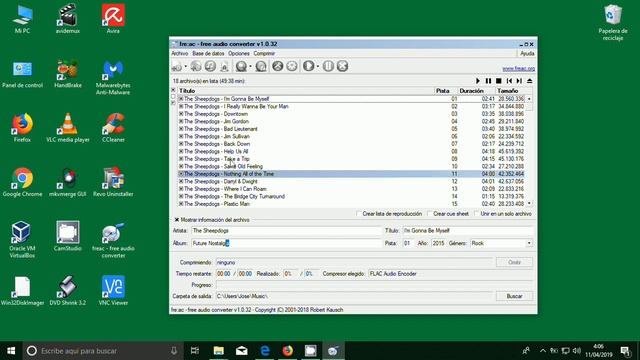Open Windows Start menu
Image resolution: width=640 pixels, height=360 pixels.
[x=11, y=351]
